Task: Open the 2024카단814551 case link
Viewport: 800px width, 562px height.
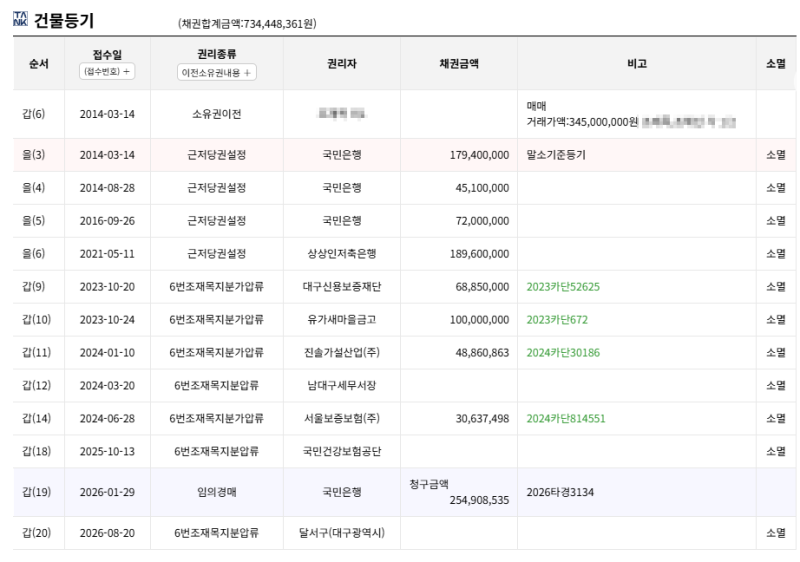Action: coord(566,419)
